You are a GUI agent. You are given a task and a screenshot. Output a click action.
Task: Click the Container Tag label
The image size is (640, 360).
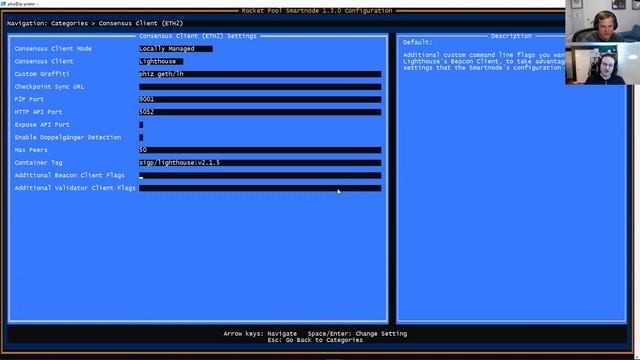[x=38, y=162]
